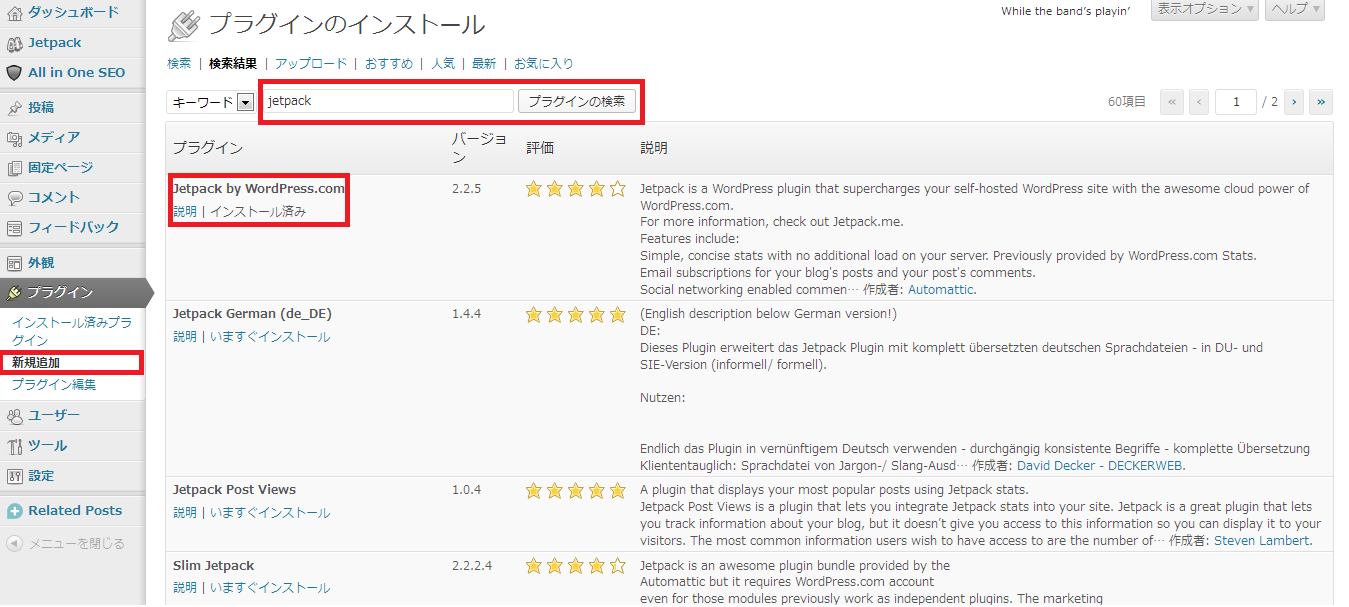Click the メニューを閉じる collapse menu text
Image resolution: width=1349 pixels, height=607 pixels.
point(76,544)
